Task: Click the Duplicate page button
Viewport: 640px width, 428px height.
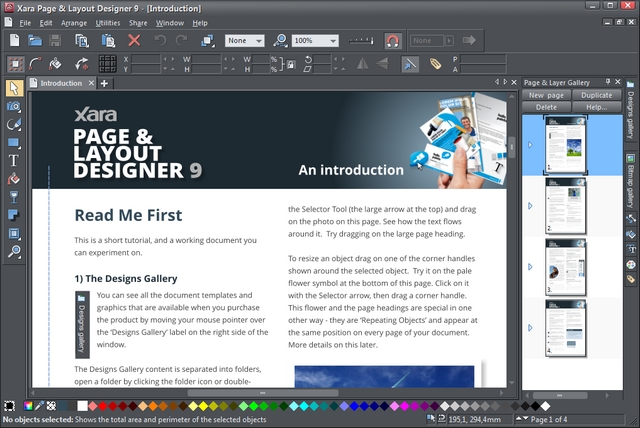Action: [596, 95]
